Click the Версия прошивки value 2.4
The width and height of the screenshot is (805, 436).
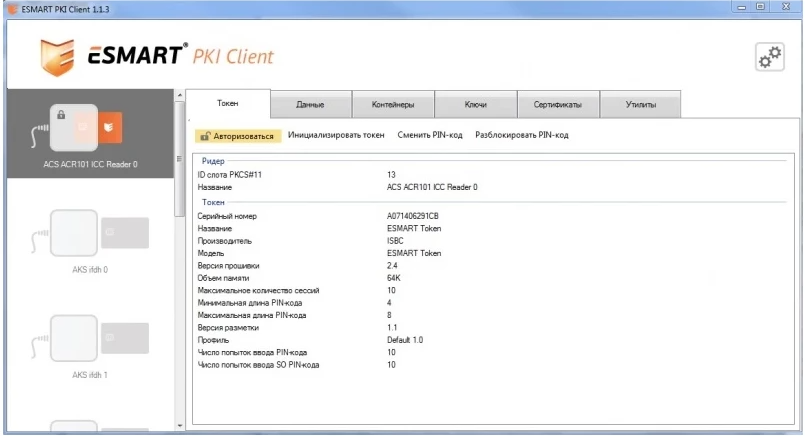click(x=392, y=266)
